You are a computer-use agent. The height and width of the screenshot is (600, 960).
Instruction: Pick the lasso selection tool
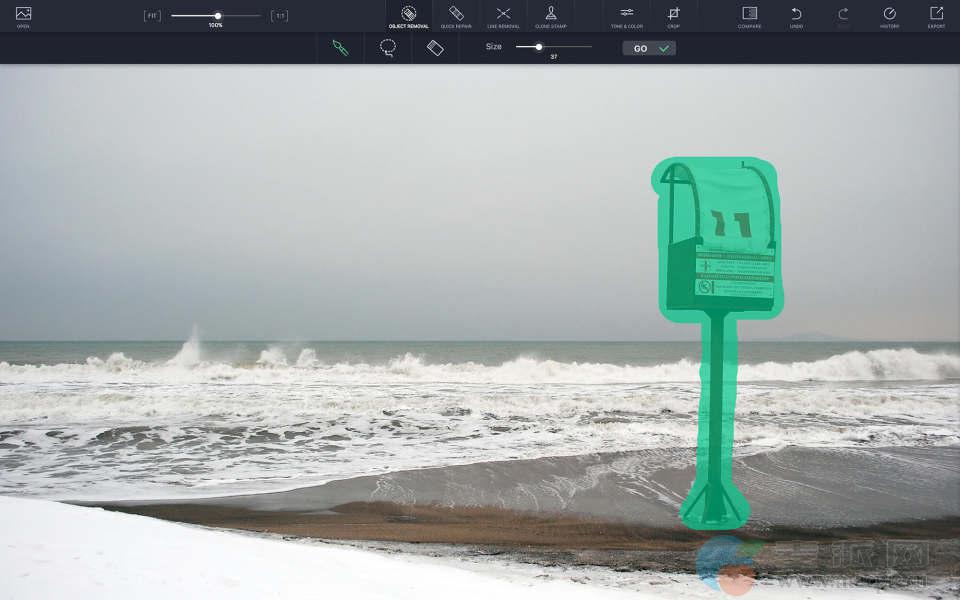[387, 47]
